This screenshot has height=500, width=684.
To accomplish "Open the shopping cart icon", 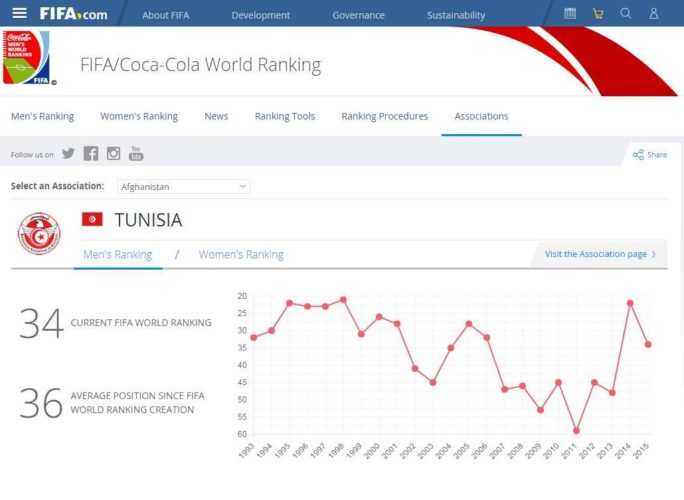I will [598, 14].
